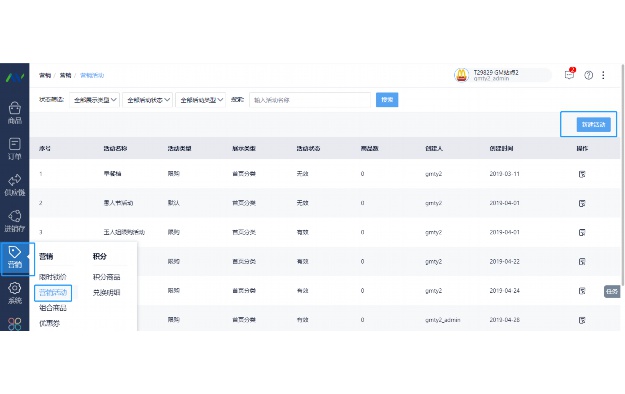Click the 序号 column header
The image size is (625, 394).
tap(45, 148)
